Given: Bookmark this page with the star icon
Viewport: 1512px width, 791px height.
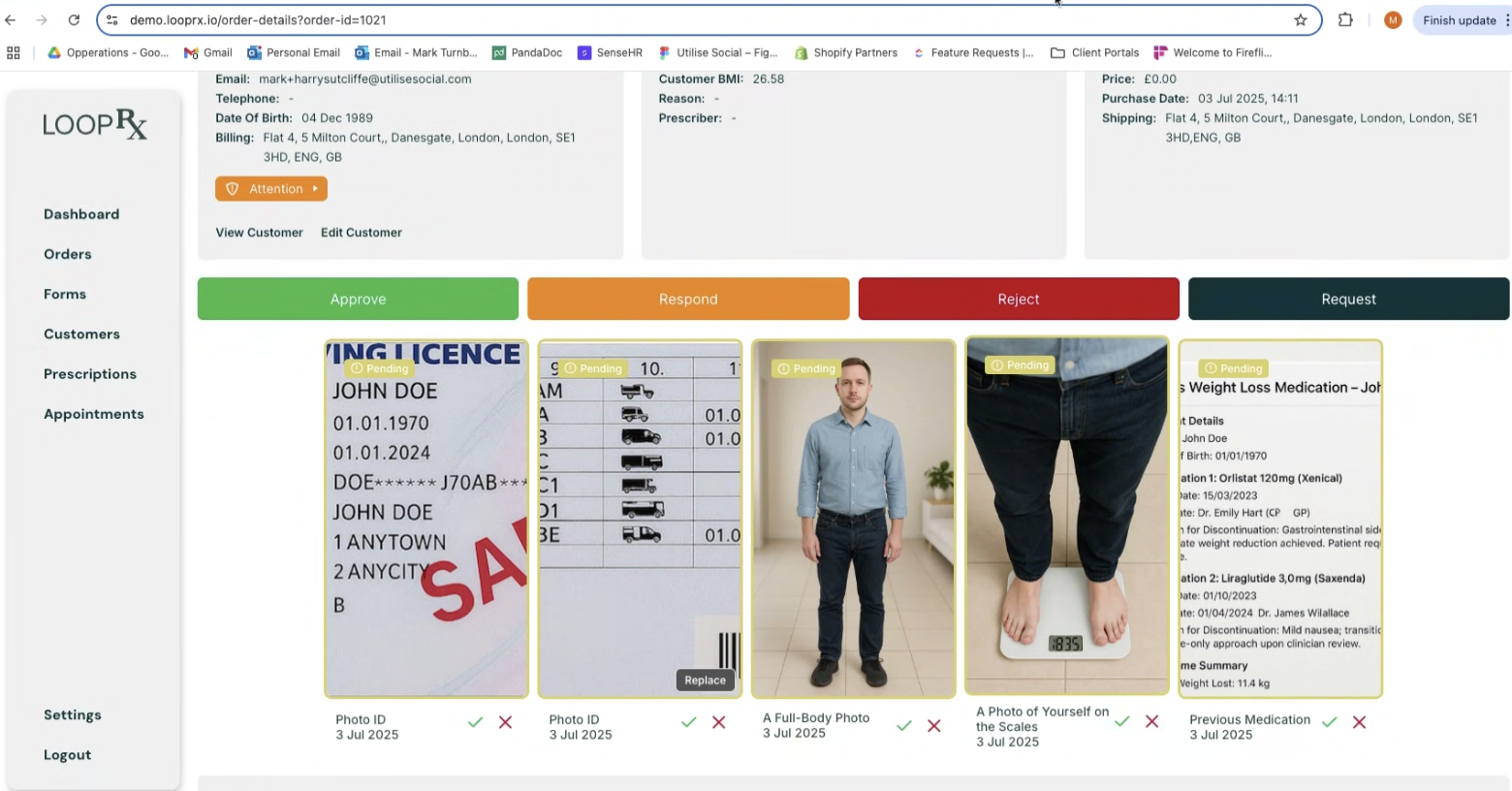Looking at the screenshot, I should (x=1300, y=20).
